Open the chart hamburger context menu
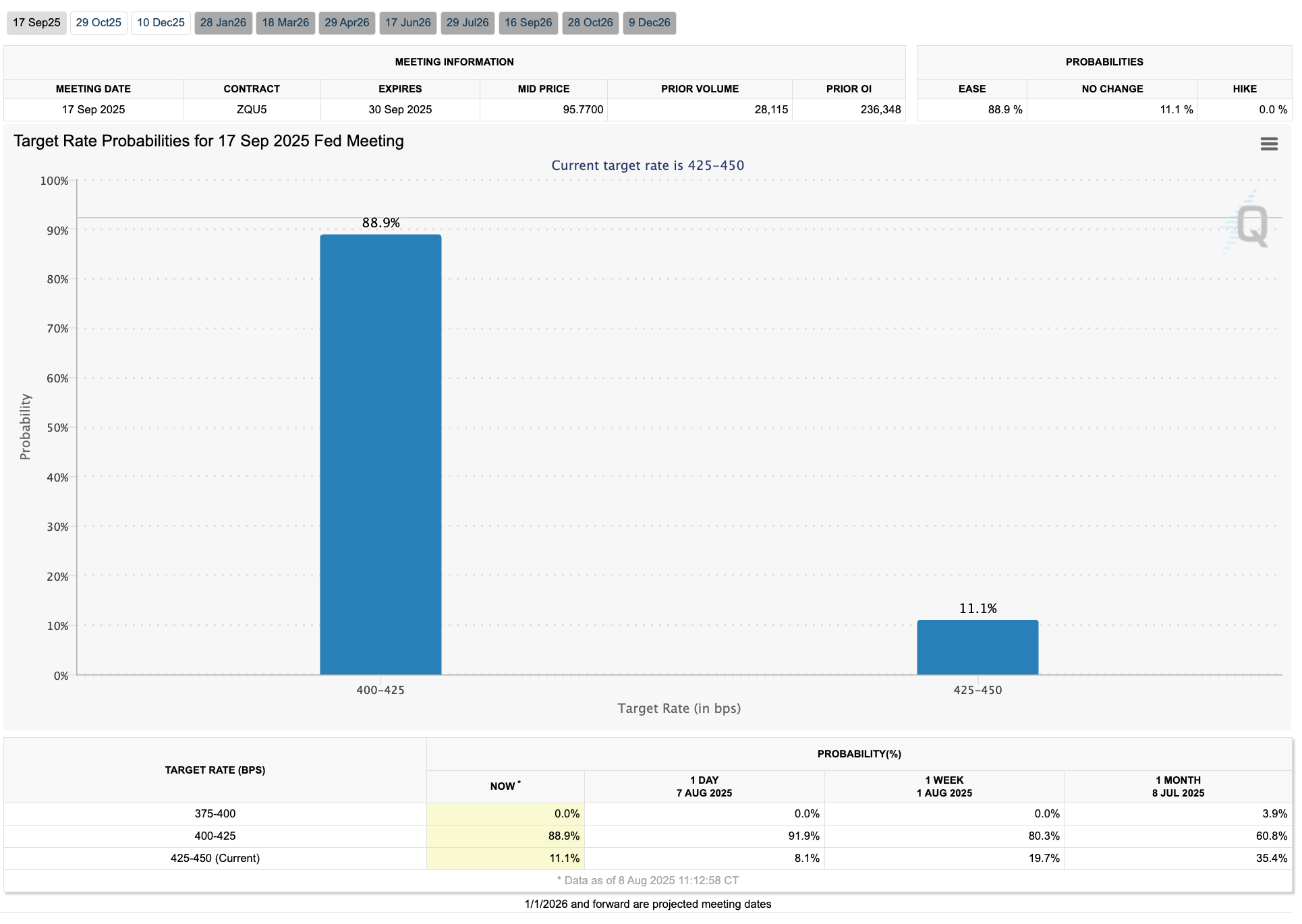The width and height of the screenshot is (1302, 924). tap(1268, 144)
